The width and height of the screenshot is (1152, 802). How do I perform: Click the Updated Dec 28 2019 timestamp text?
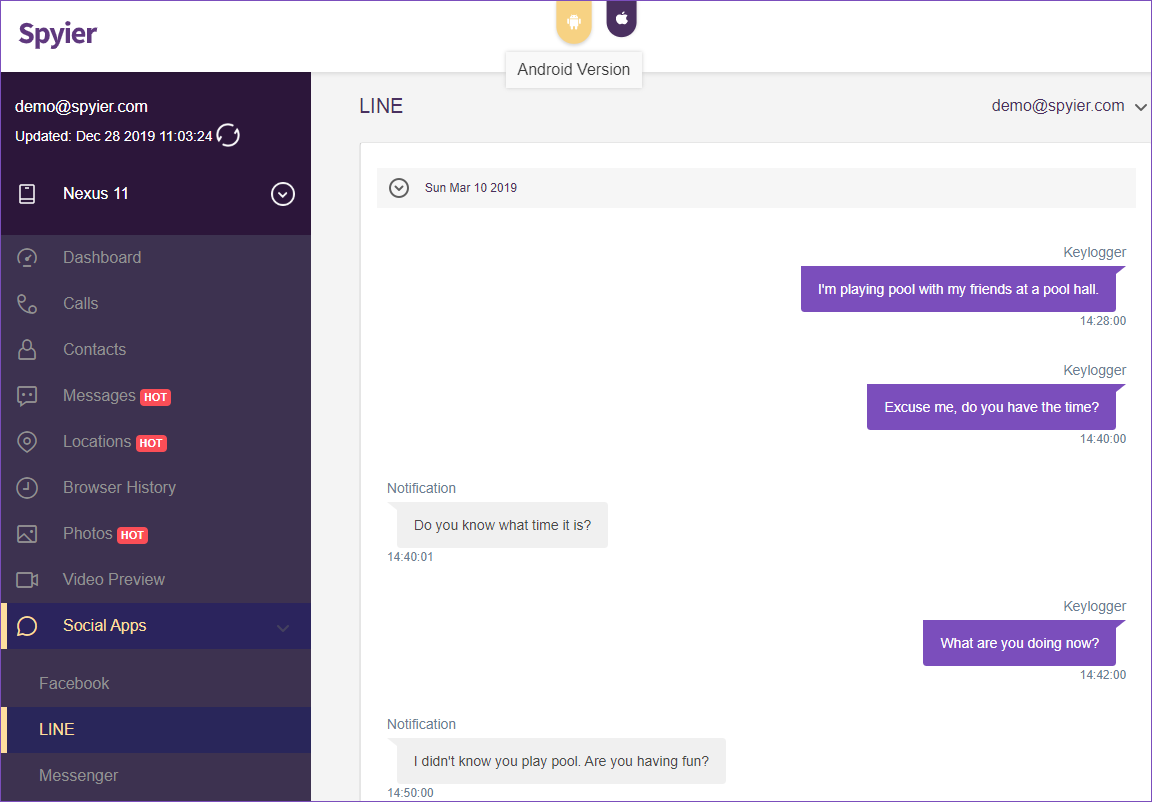tap(114, 136)
